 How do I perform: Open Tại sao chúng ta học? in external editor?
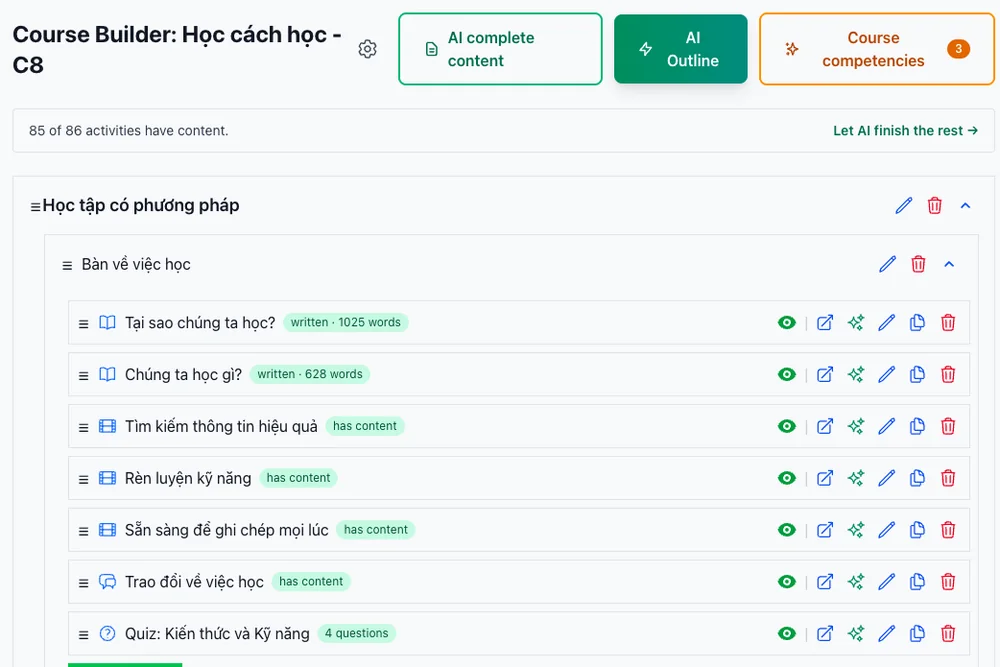[x=825, y=323]
